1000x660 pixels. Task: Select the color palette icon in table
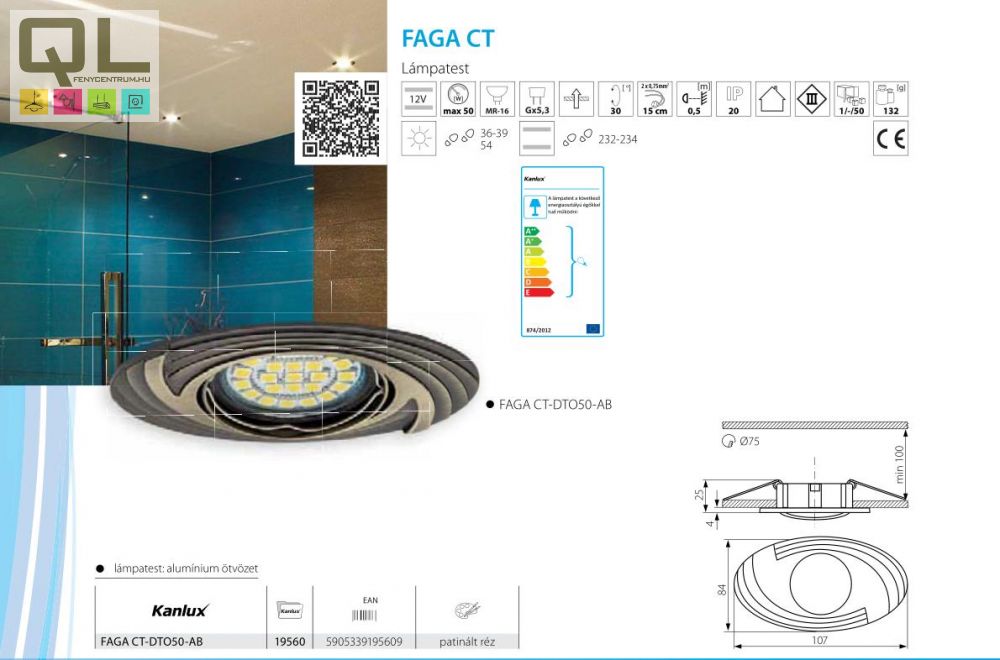point(467,610)
